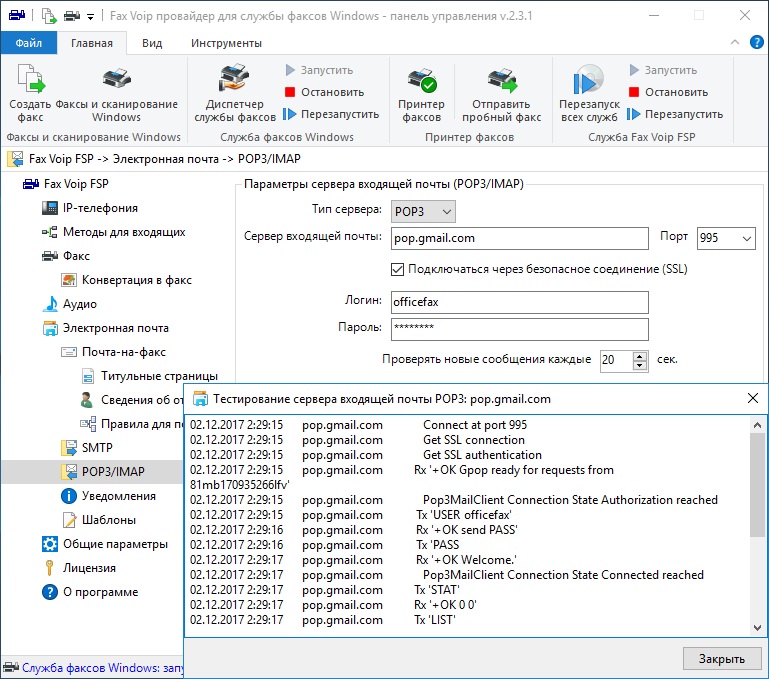The image size is (769, 679).
Task: Select Титульные страницы tree item
Action: point(150,376)
